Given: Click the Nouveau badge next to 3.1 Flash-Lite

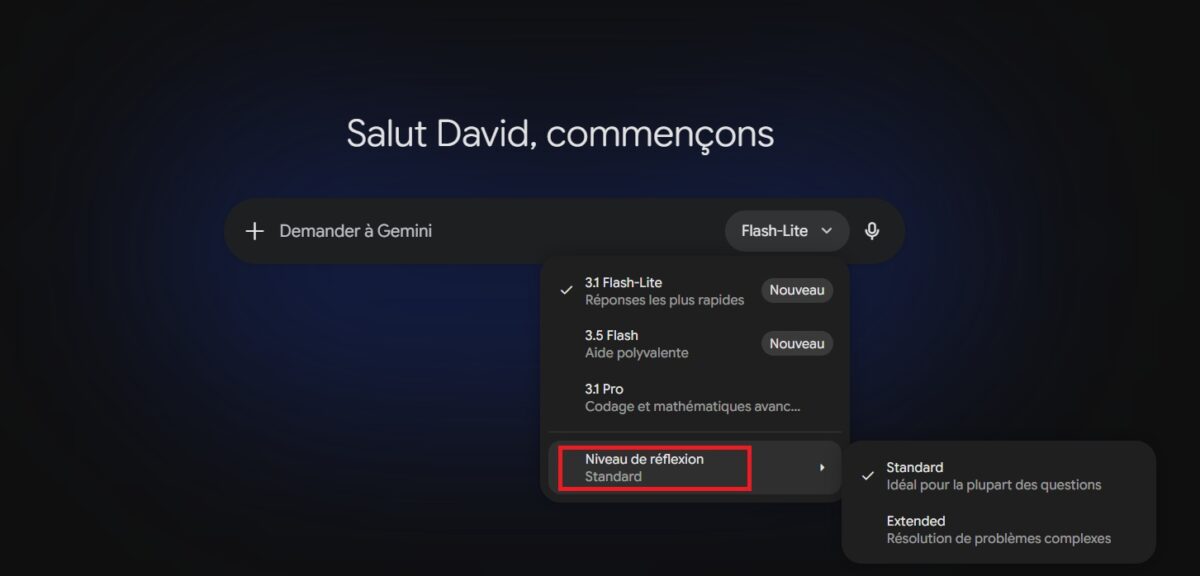Looking at the screenshot, I should 797,290.
